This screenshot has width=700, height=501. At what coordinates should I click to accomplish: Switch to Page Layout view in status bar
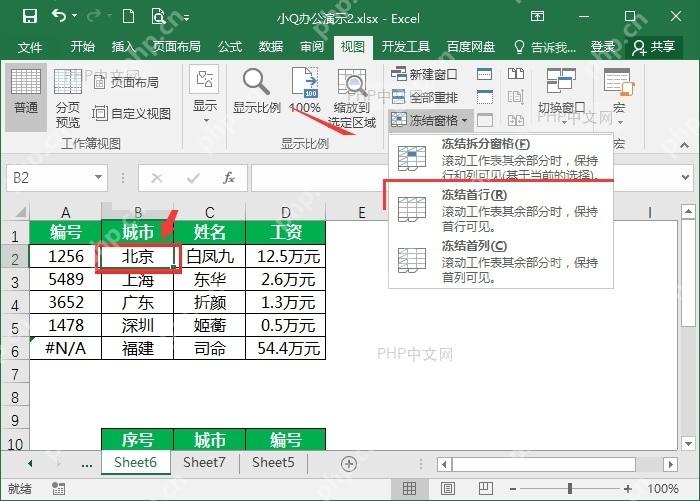pyautogui.click(x=448, y=488)
